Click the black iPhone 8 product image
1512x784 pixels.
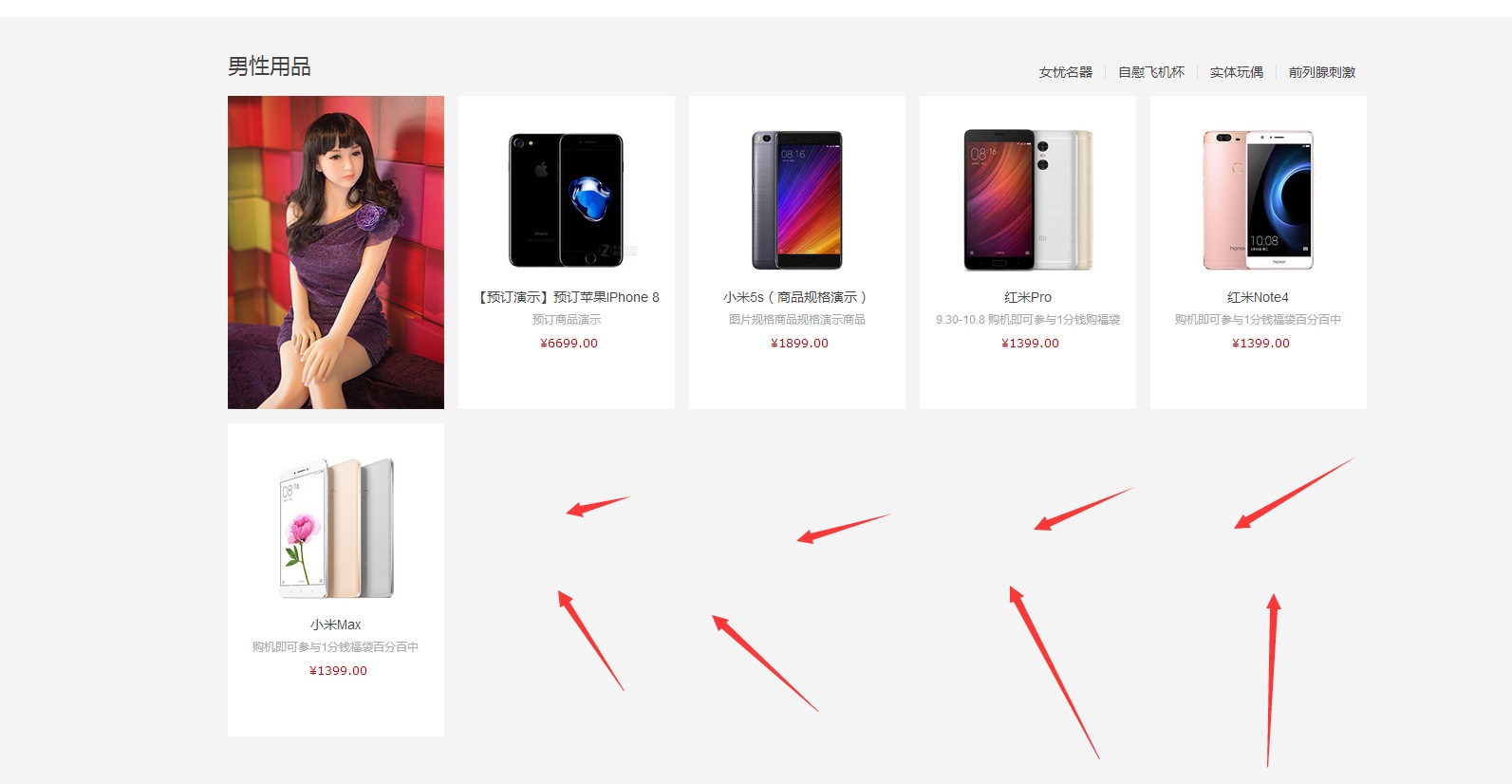(567, 200)
